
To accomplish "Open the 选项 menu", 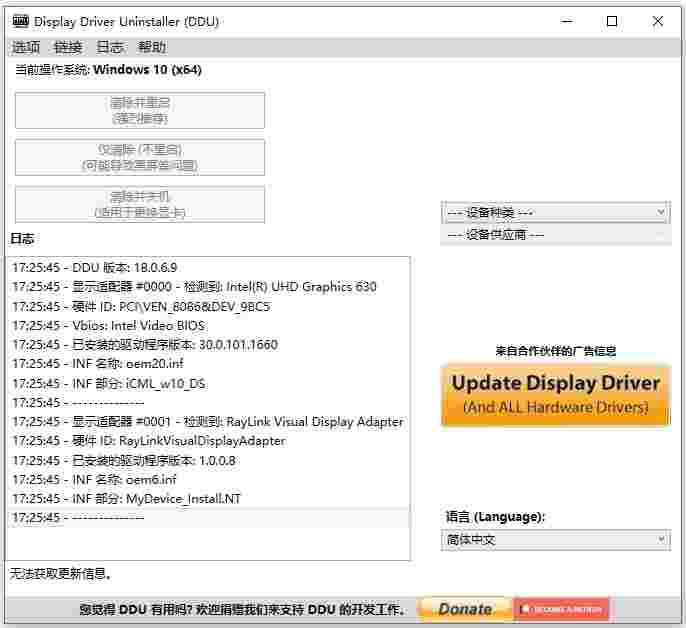I will click(26, 47).
